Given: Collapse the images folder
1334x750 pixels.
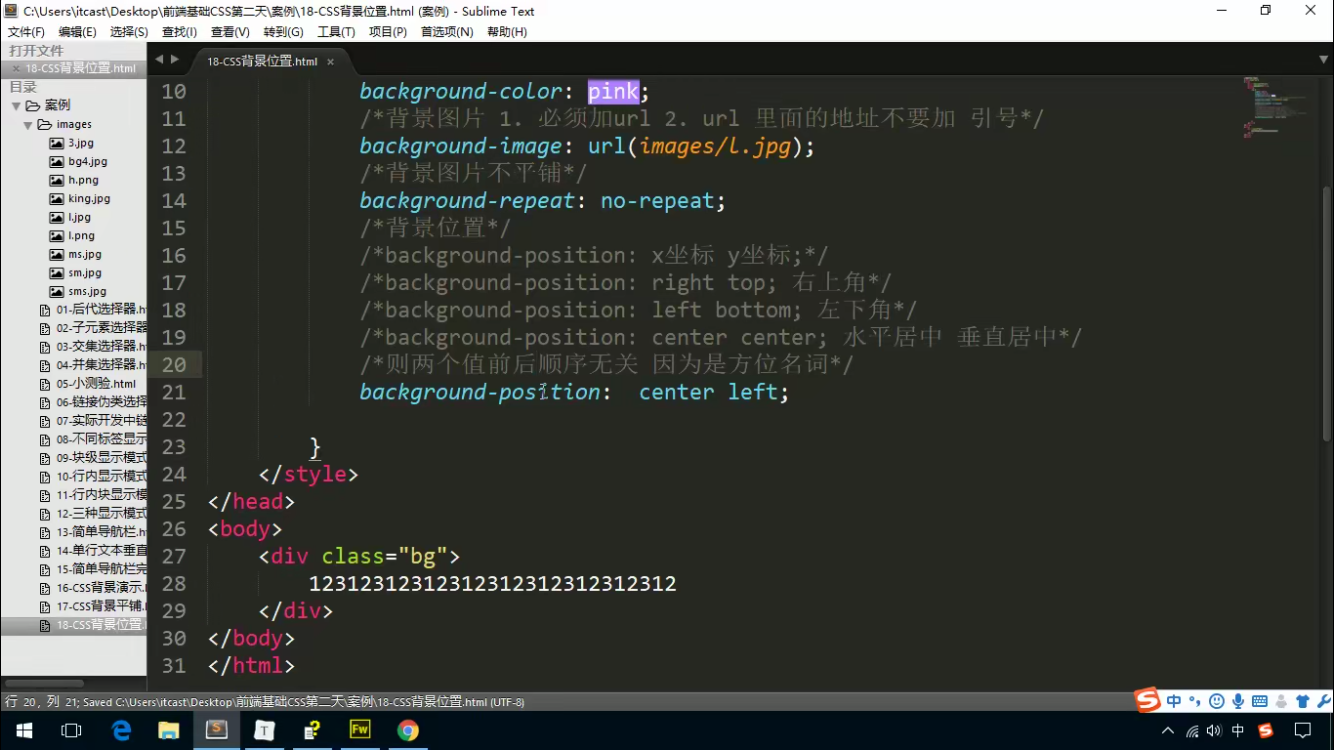Looking at the screenshot, I should (x=28, y=125).
